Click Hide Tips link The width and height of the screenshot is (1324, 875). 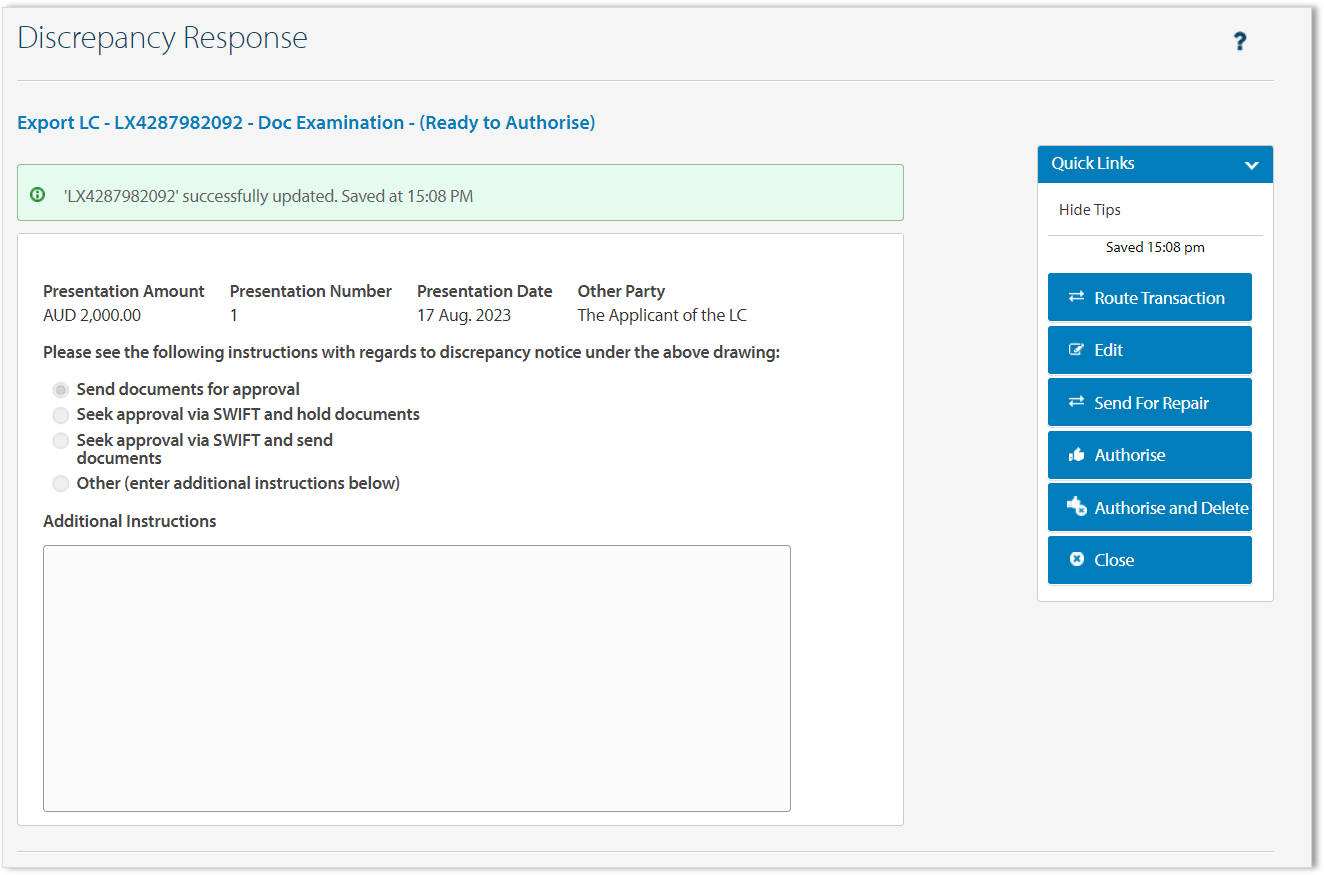(x=1089, y=210)
